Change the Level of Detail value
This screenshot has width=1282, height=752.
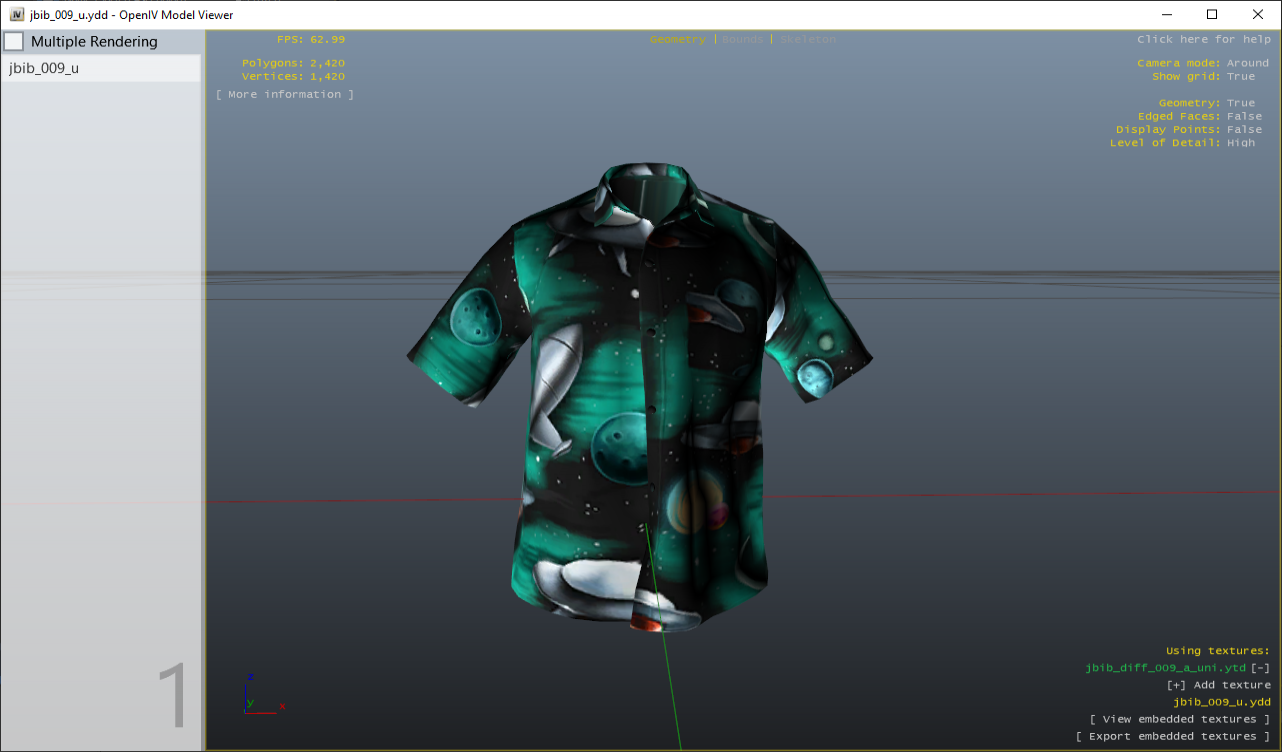pyautogui.click(x=1240, y=143)
